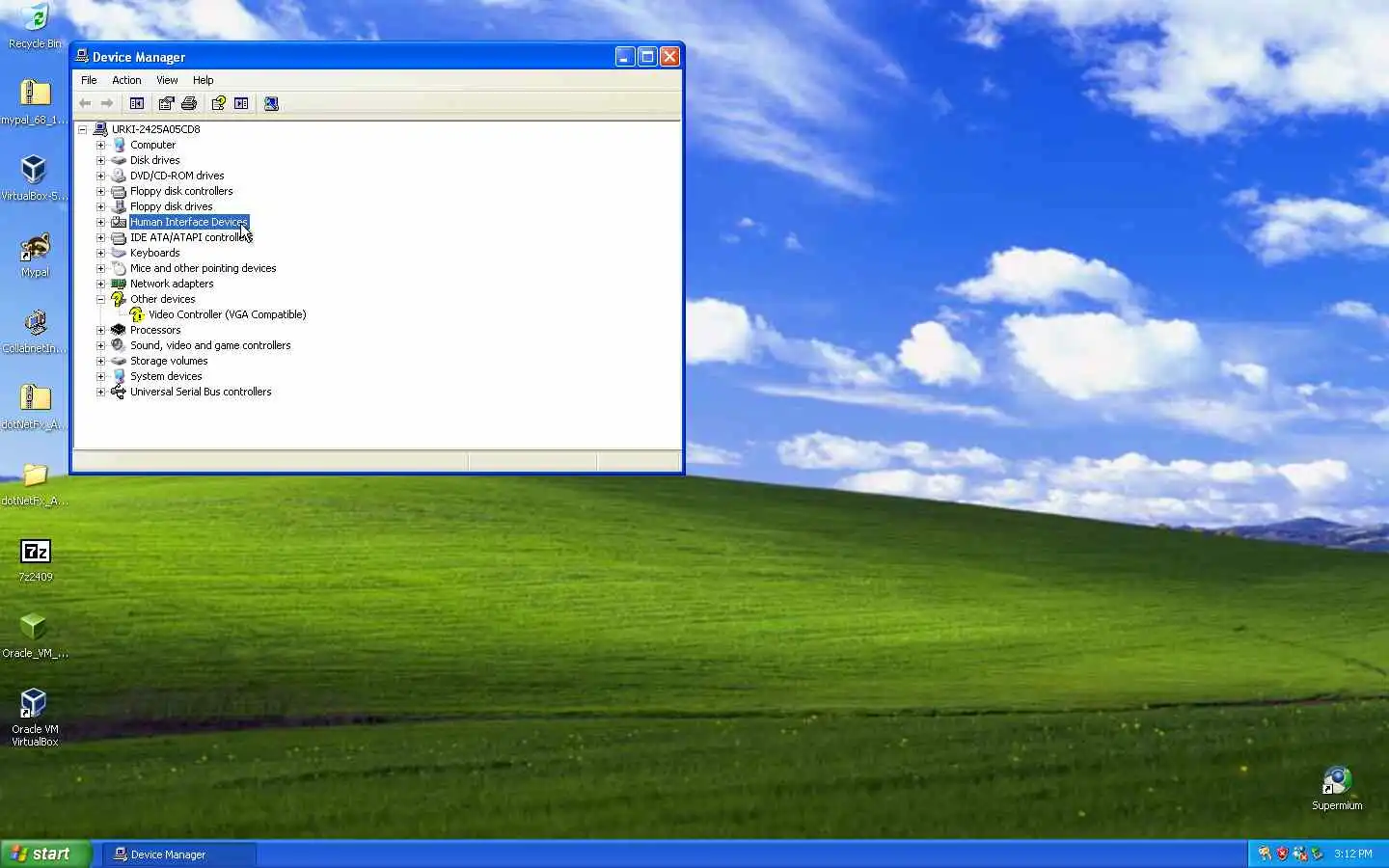The width and height of the screenshot is (1389, 868).
Task: Collapse the URKI-2425A05CD8 root node
Action: (x=82, y=129)
